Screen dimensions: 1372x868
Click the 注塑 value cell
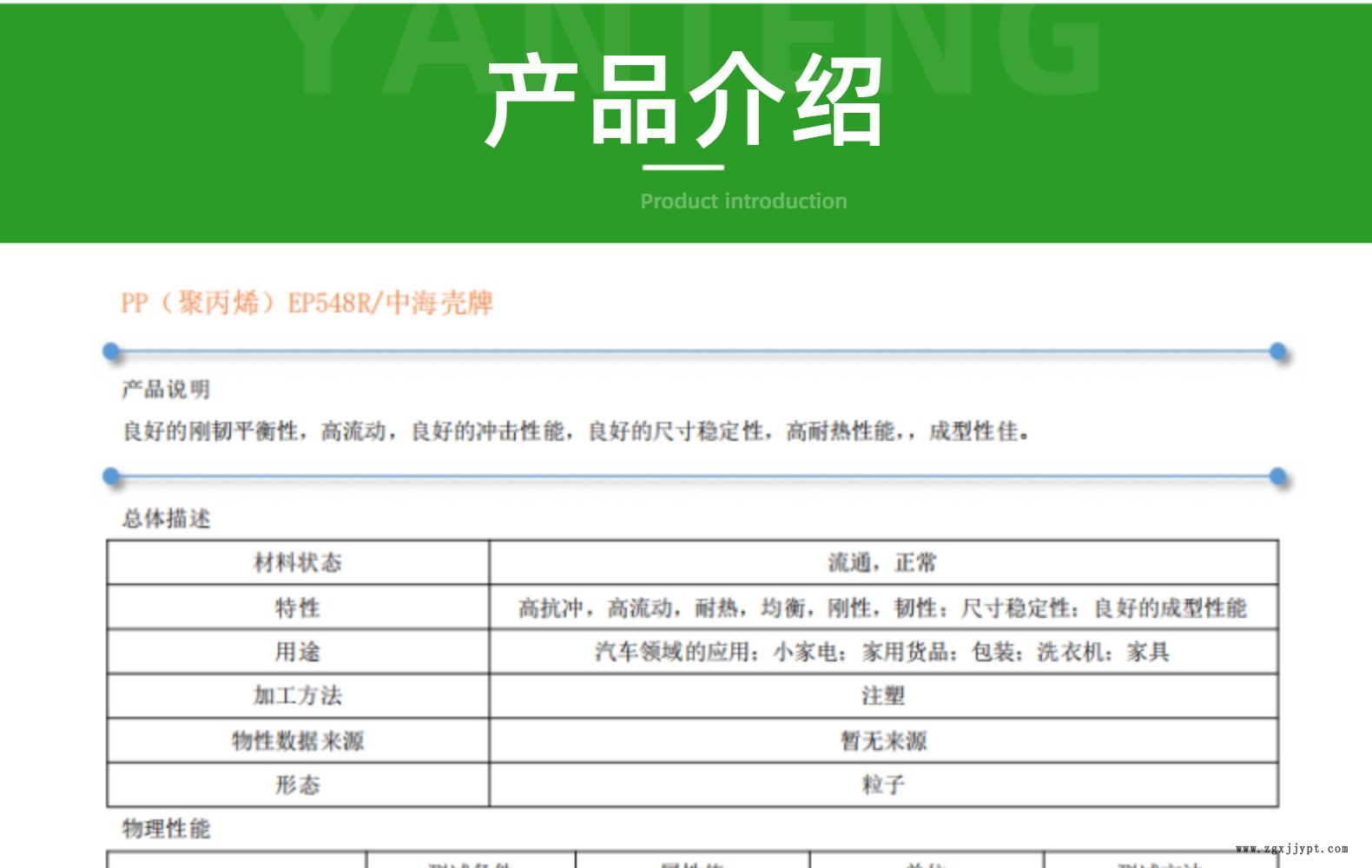pos(882,696)
